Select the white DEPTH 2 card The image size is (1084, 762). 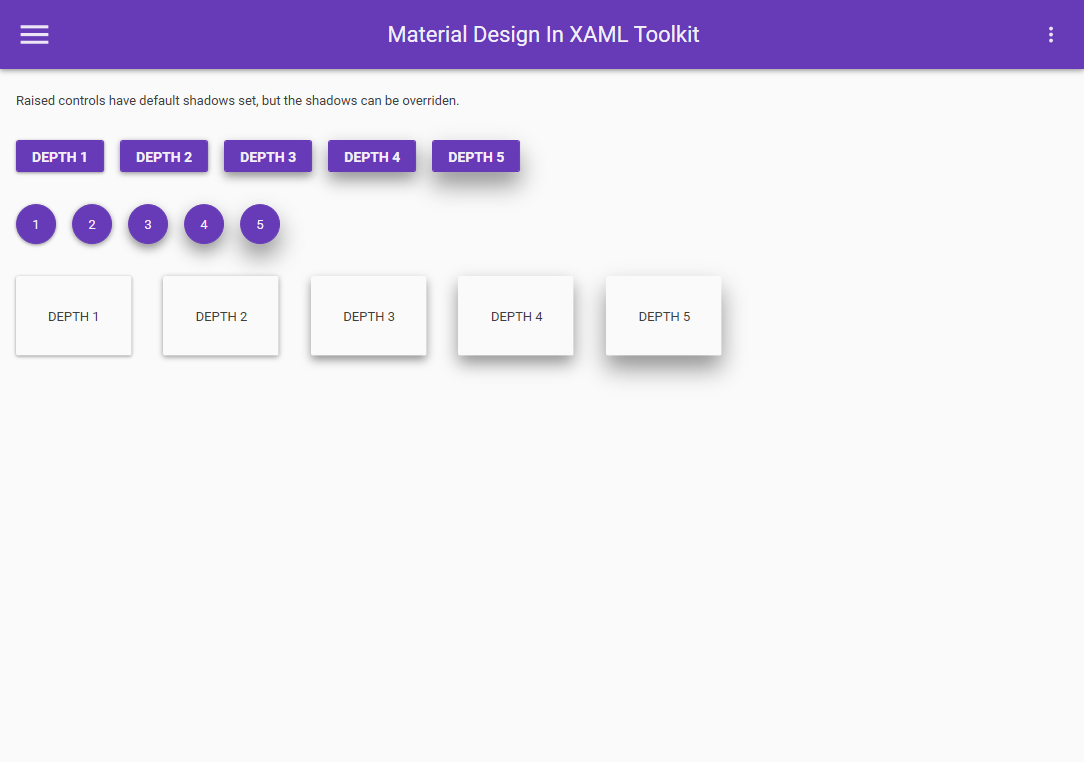pyautogui.click(x=221, y=316)
